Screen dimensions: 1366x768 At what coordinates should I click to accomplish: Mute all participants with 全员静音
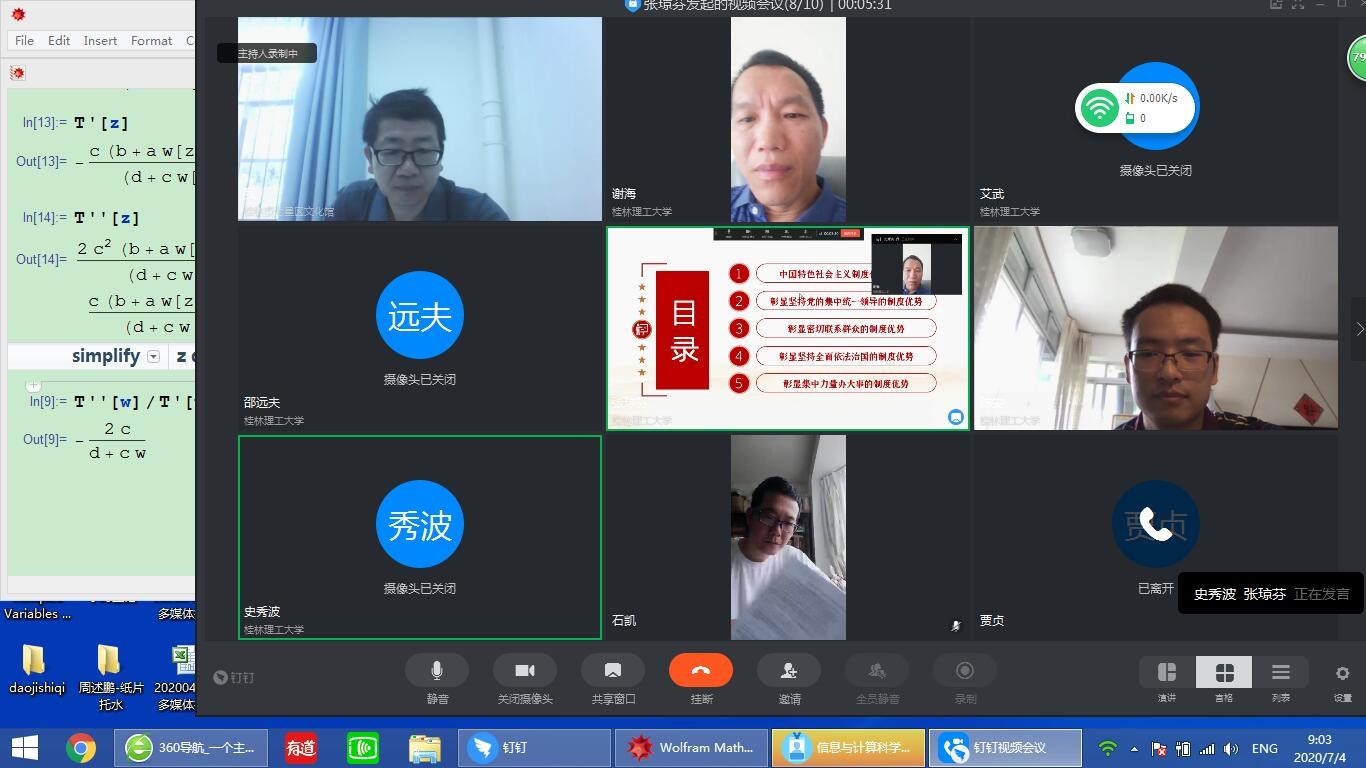(877, 671)
